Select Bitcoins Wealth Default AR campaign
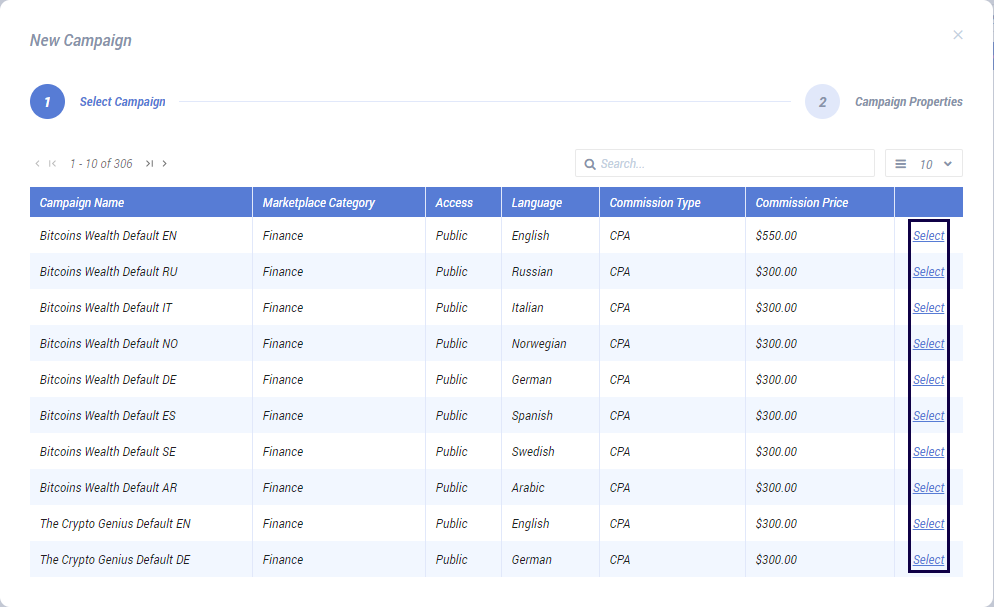 point(928,488)
